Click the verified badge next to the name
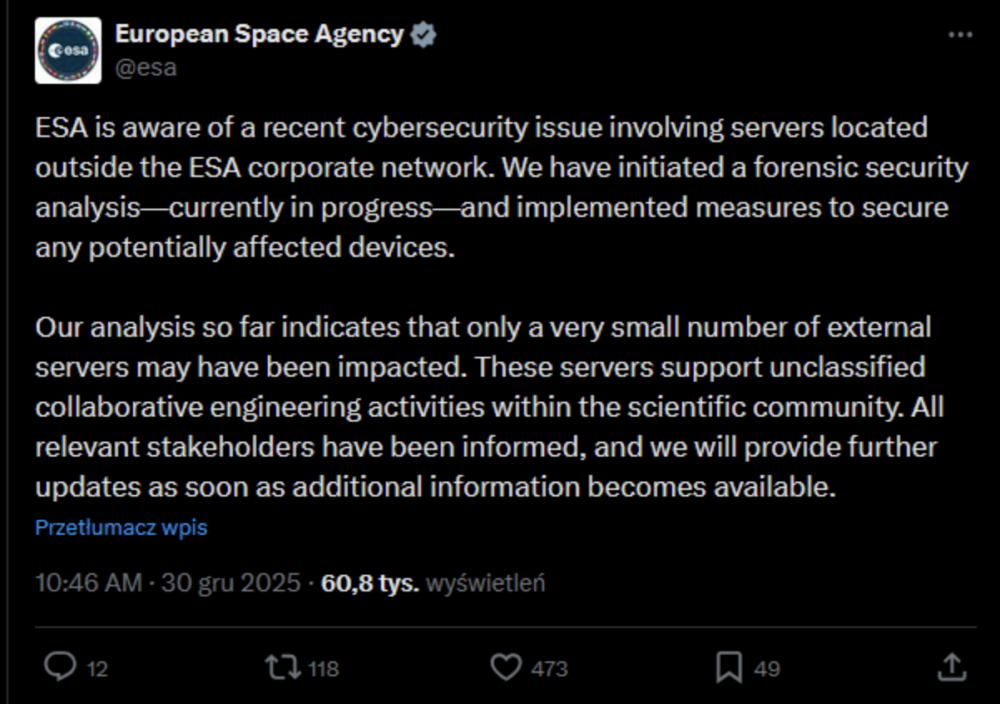 point(424,34)
